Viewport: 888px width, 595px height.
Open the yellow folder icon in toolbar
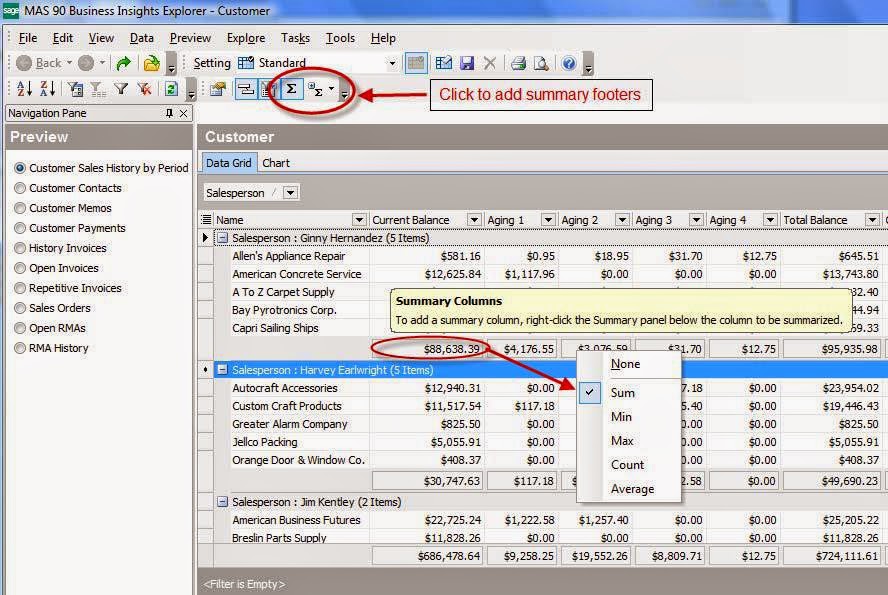[151, 63]
